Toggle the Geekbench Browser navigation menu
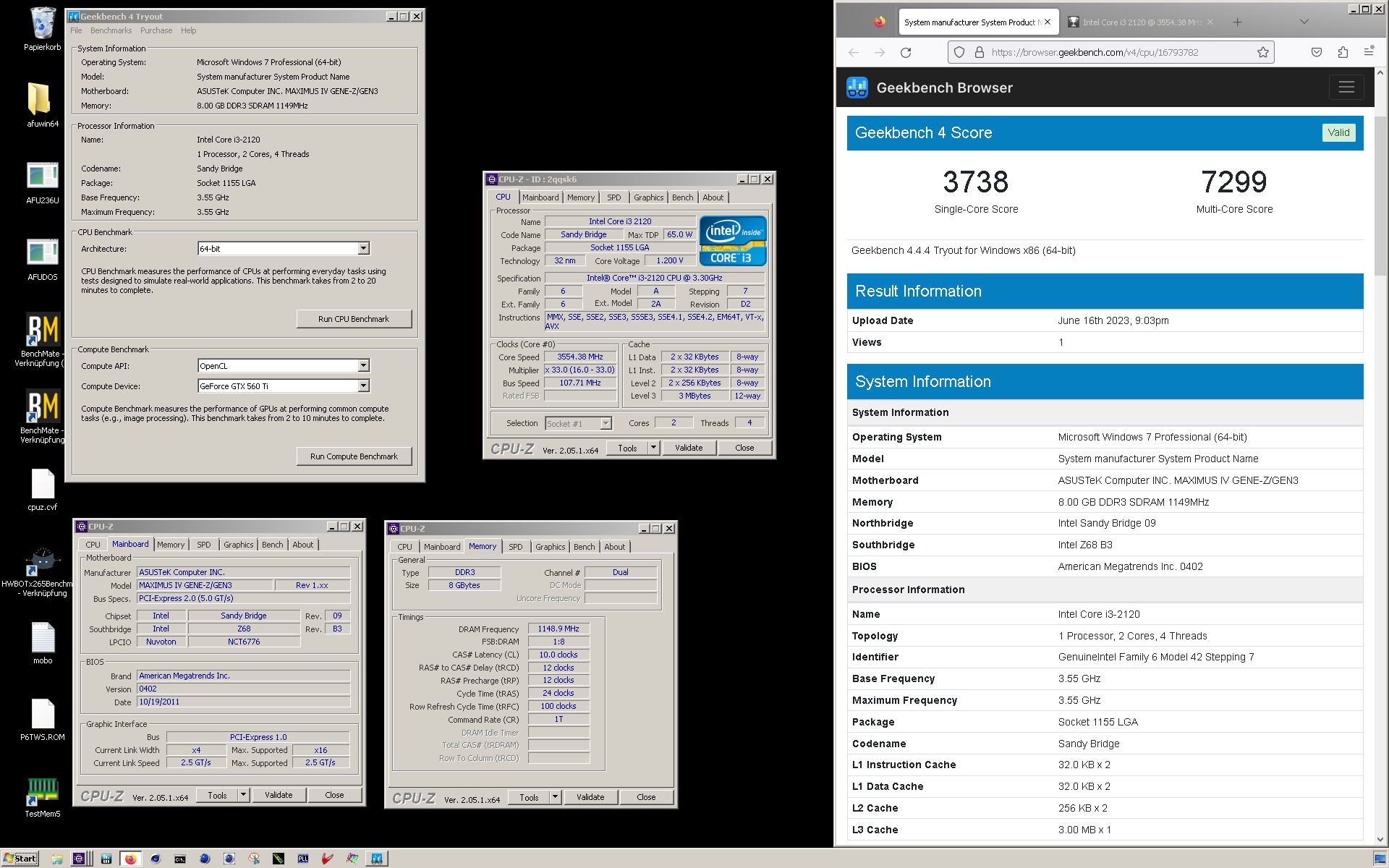 tap(1346, 88)
